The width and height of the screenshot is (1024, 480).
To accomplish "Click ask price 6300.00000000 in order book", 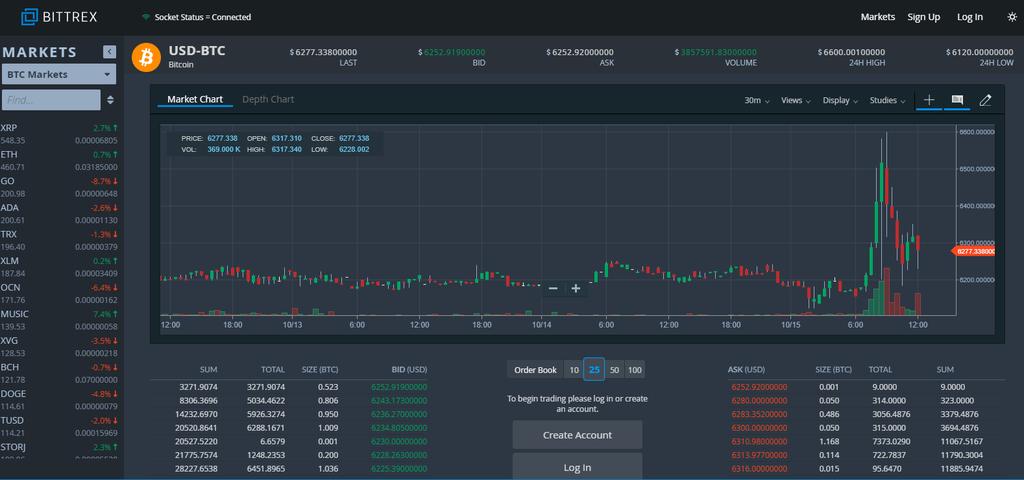I will [x=759, y=428].
